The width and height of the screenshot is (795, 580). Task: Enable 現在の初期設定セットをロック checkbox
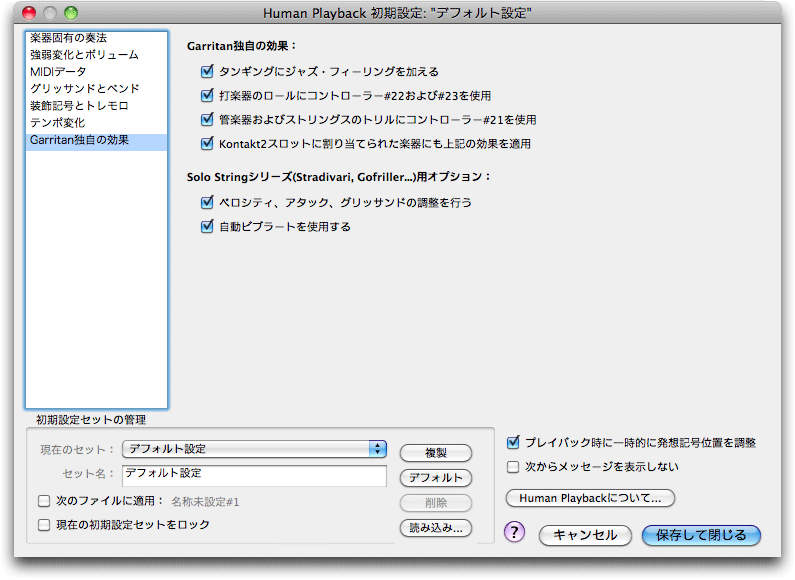coord(44,525)
